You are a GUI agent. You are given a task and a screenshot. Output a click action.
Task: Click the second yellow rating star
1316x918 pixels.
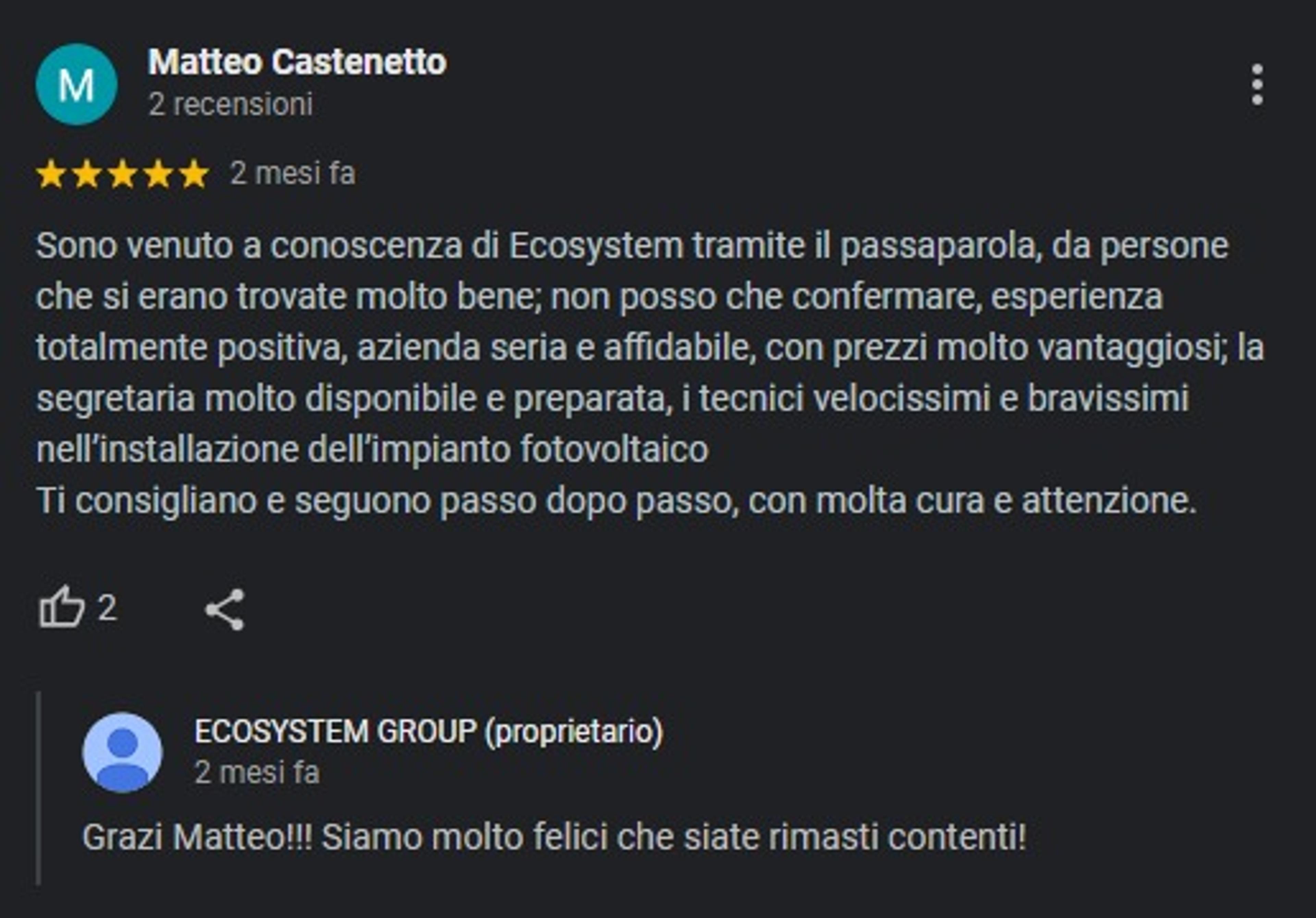(x=87, y=174)
